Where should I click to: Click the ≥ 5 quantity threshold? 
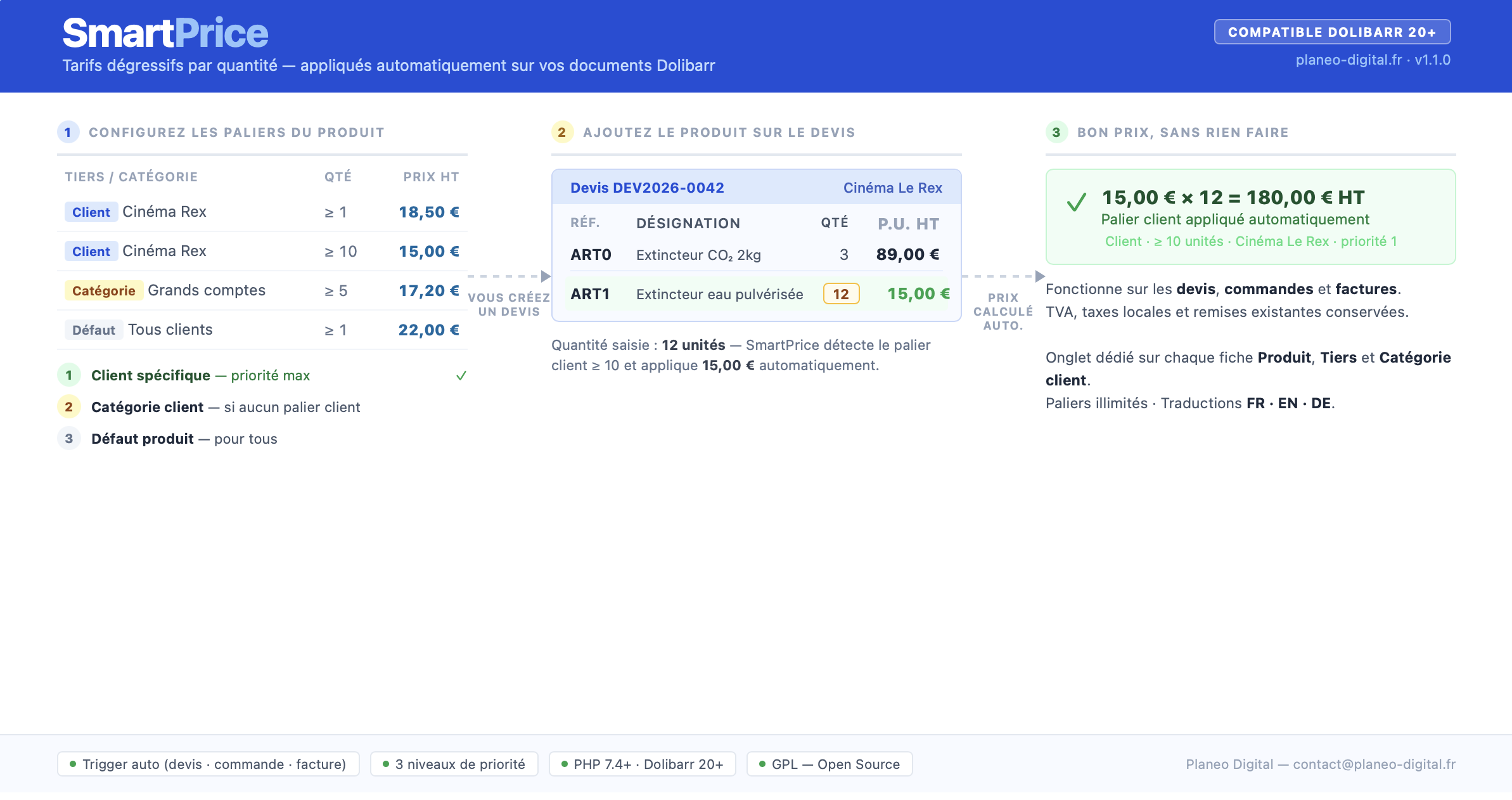336,290
